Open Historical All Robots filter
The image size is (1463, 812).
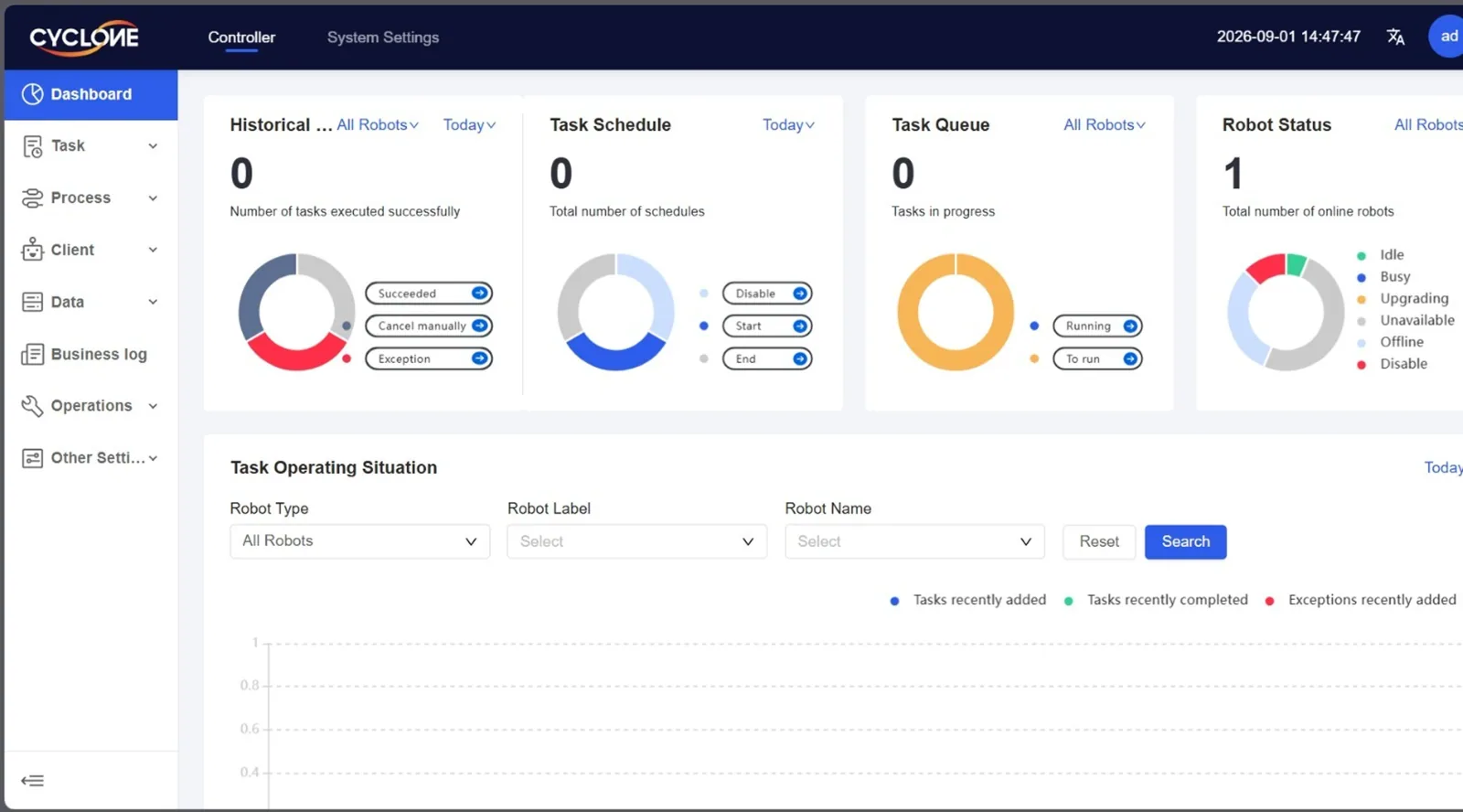tap(378, 125)
